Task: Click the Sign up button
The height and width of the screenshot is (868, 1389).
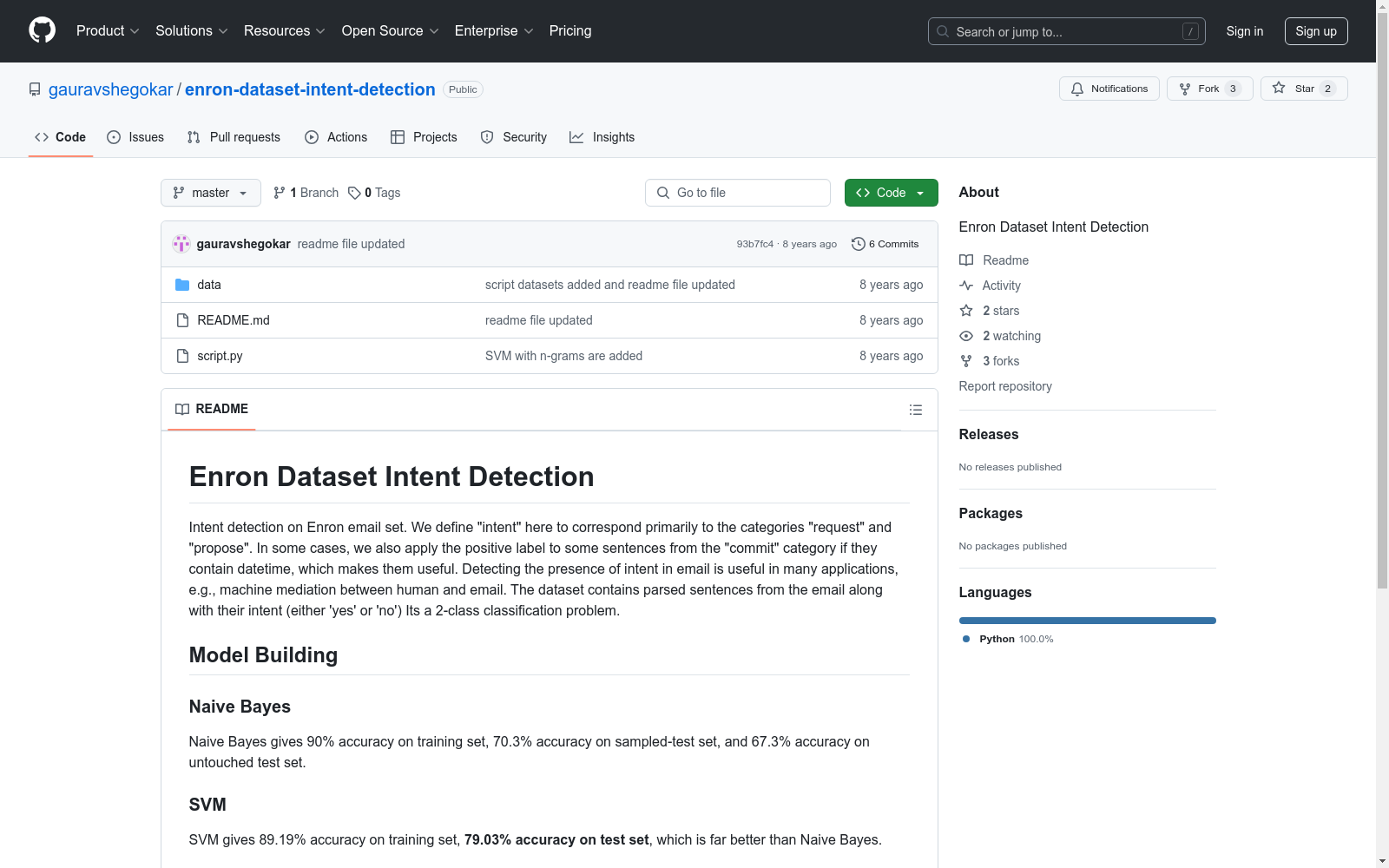Action: pyautogui.click(x=1316, y=31)
